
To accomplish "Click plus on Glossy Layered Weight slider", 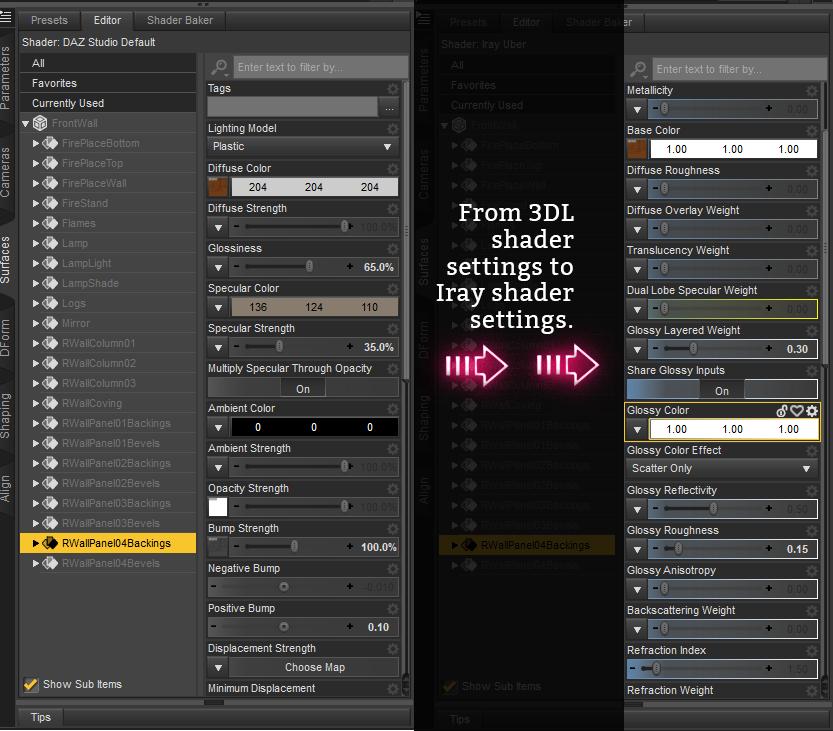I will pyautogui.click(x=769, y=348).
